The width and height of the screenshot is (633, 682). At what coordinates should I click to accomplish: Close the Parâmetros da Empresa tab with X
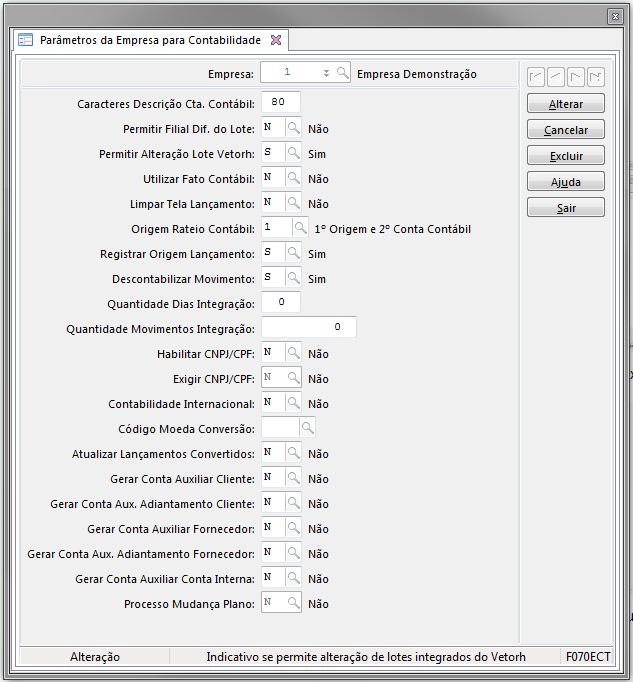click(x=276, y=40)
